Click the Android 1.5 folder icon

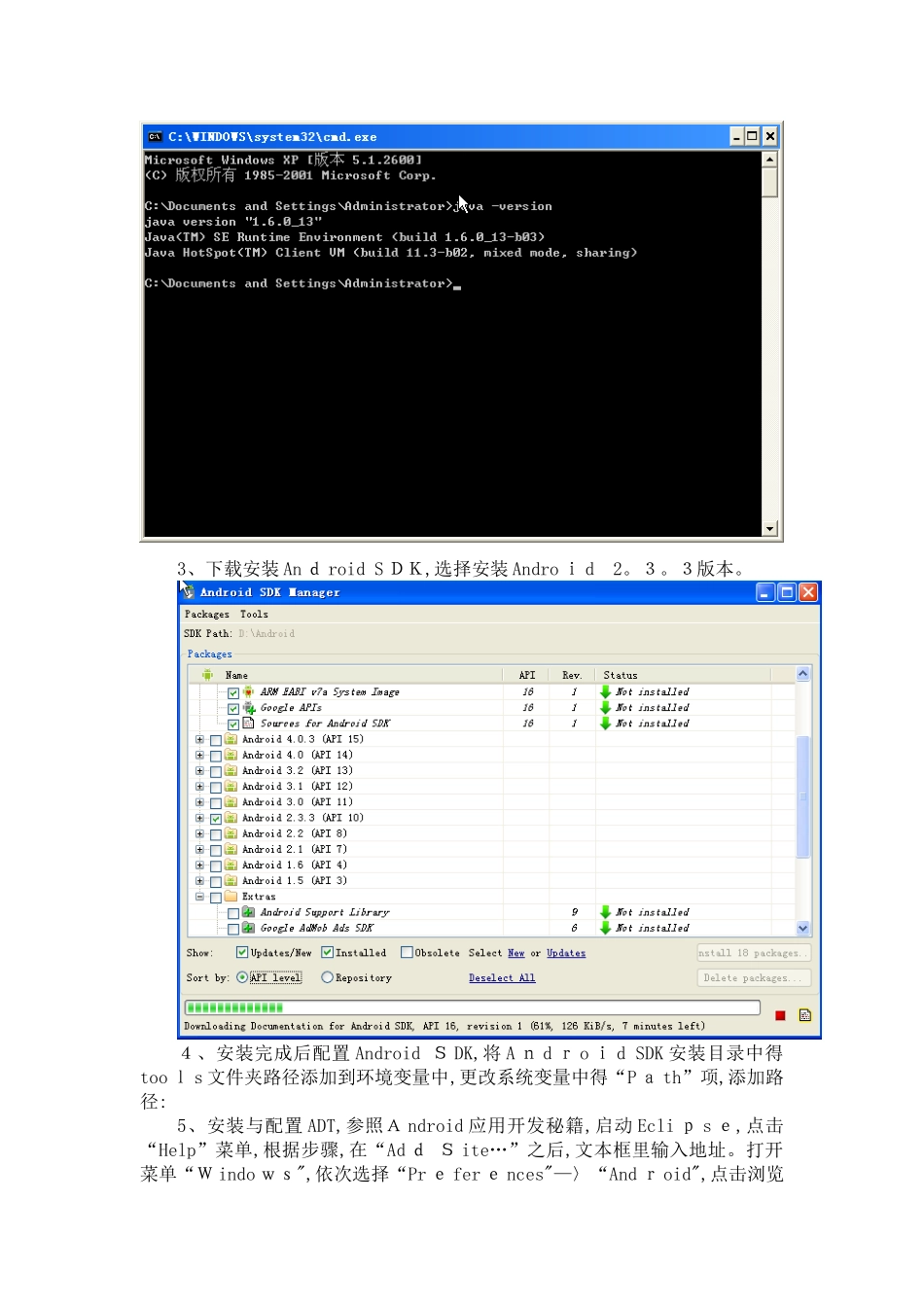point(231,881)
